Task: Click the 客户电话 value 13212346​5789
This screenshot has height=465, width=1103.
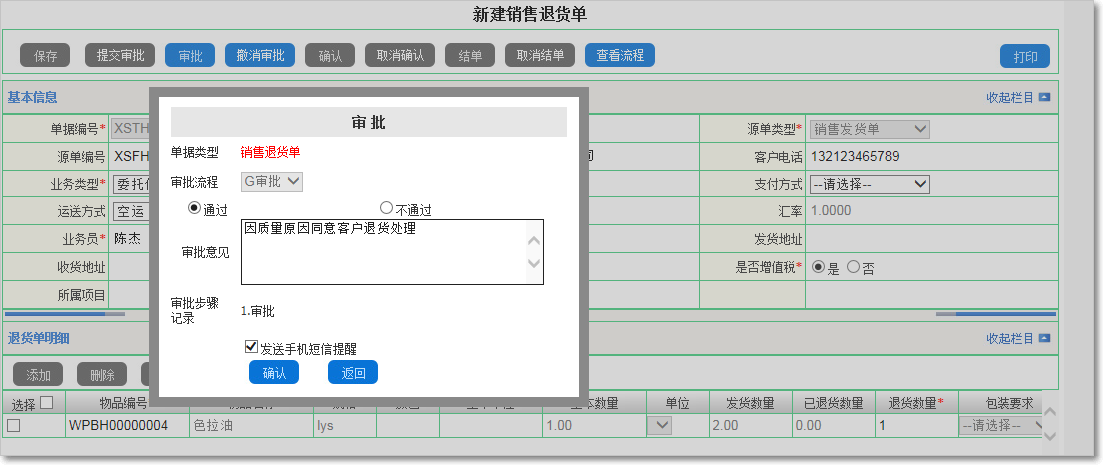Action: [x=855, y=156]
